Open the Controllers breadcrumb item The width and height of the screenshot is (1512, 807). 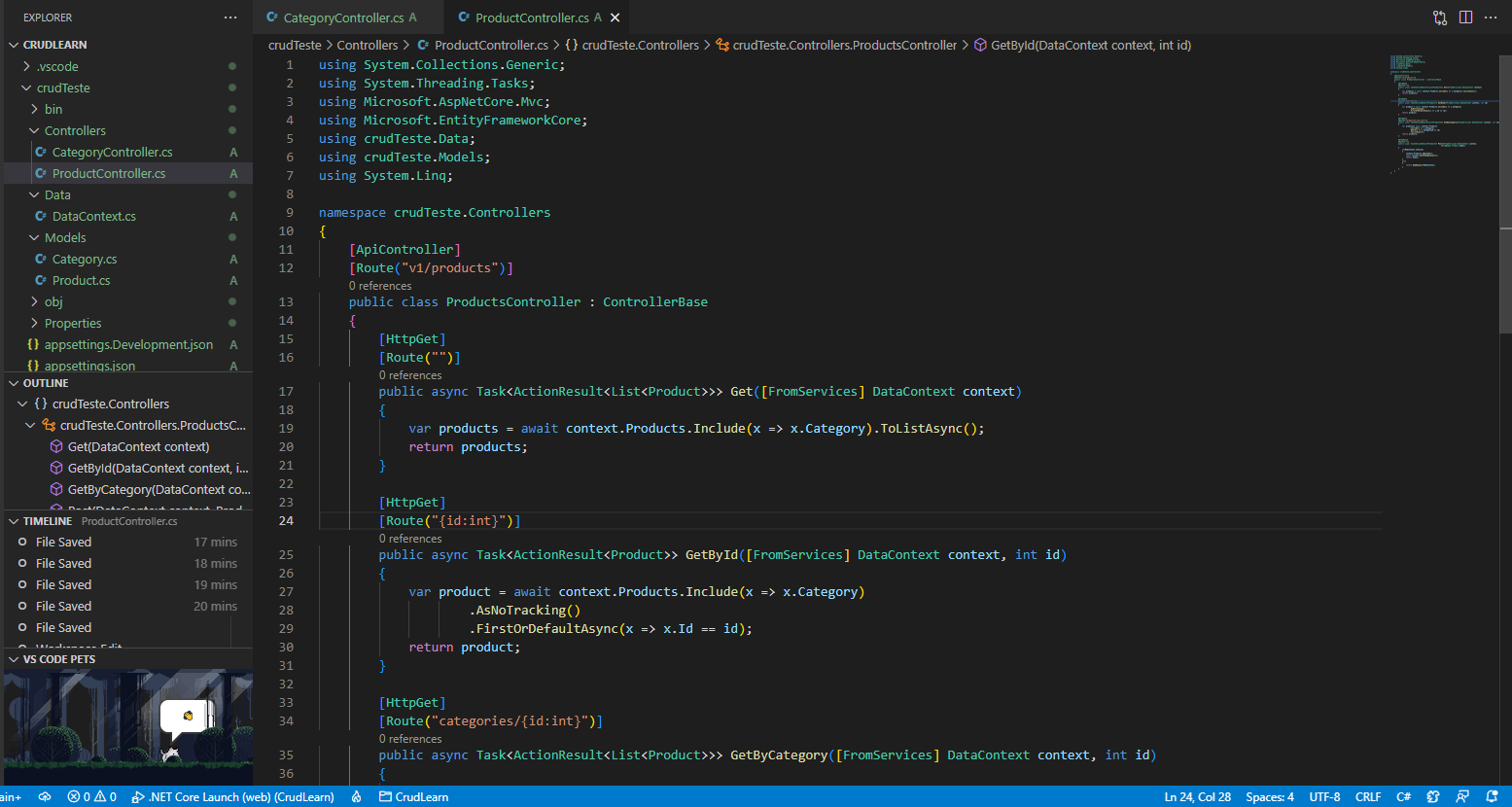pyautogui.click(x=368, y=45)
